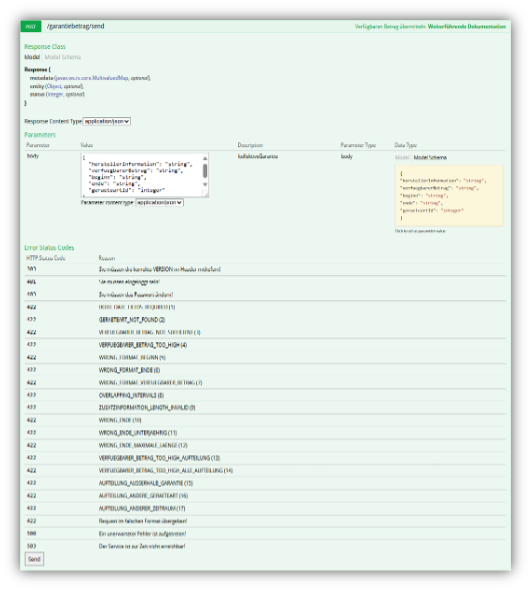Image resolution: width=532 pixels, height=592 pixels.
Task: Click the textarea's scroll up arrow
Action: 205,158
